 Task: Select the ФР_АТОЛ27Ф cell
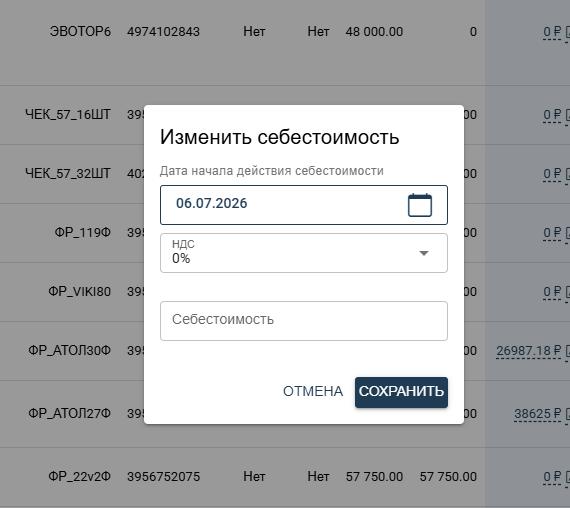click(x=69, y=413)
